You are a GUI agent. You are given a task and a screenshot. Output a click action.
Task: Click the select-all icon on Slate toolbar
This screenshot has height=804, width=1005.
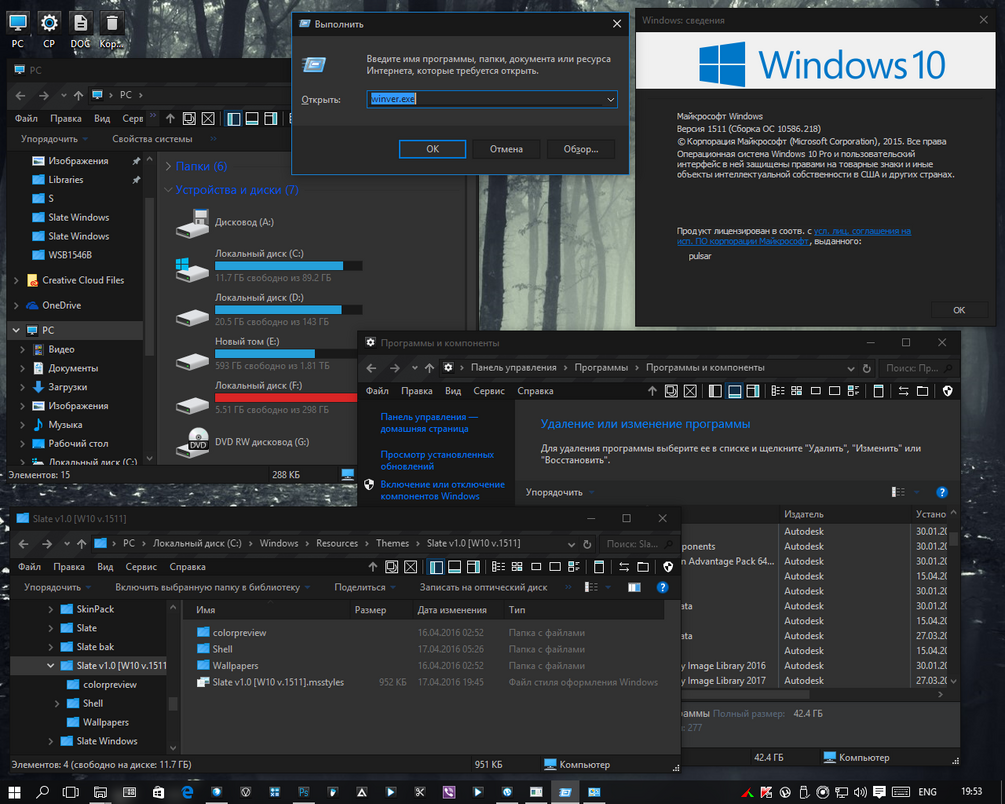click(391, 566)
